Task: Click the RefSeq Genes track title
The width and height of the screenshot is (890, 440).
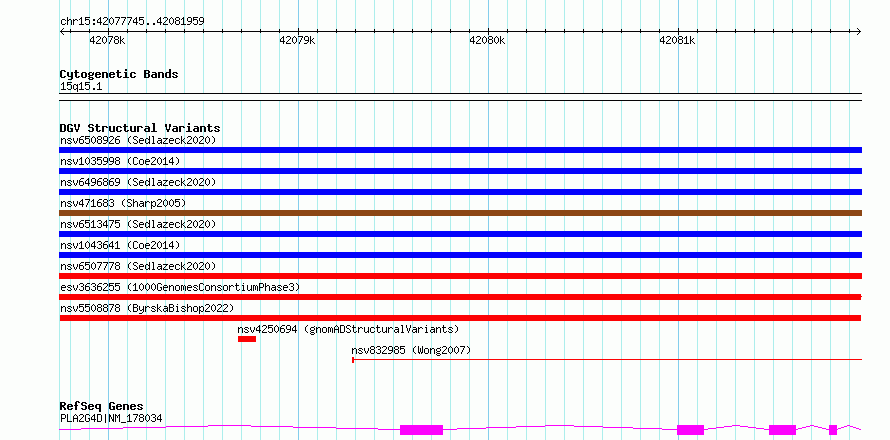Action: 102,407
